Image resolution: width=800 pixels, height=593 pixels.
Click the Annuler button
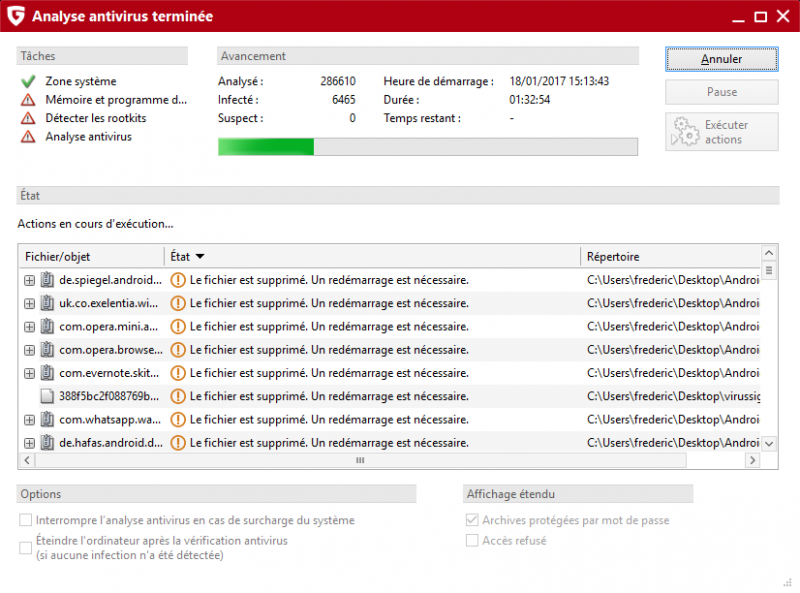pos(721,59)
